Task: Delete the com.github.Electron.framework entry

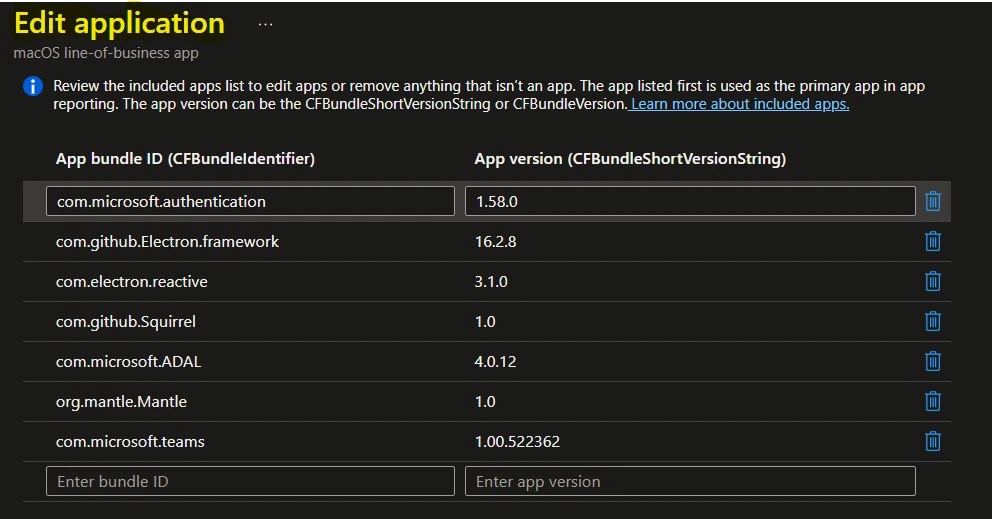Action: click(933, 241)
